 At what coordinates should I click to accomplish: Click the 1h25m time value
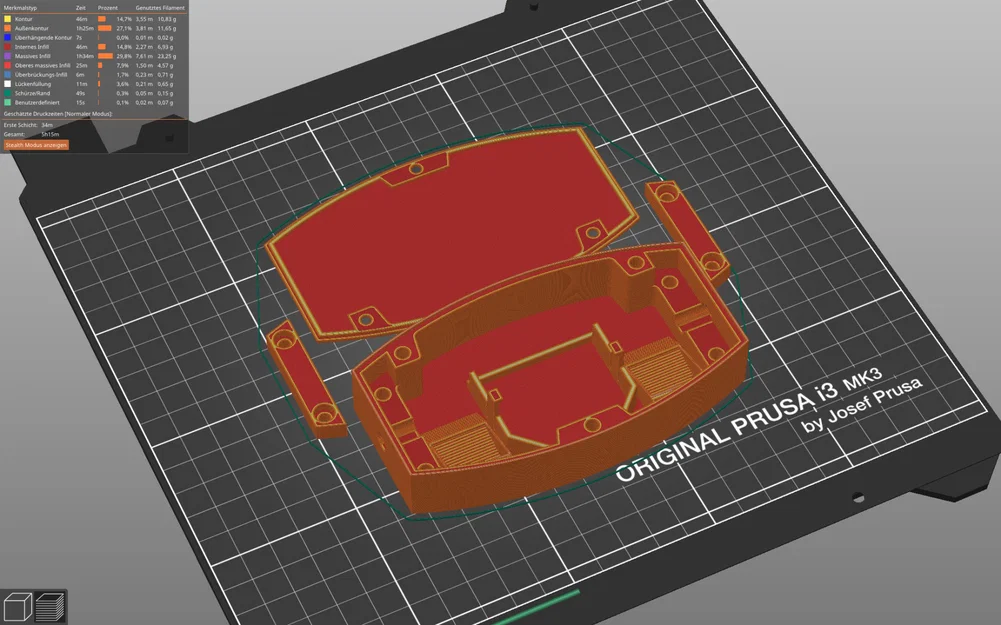point(83,29)
